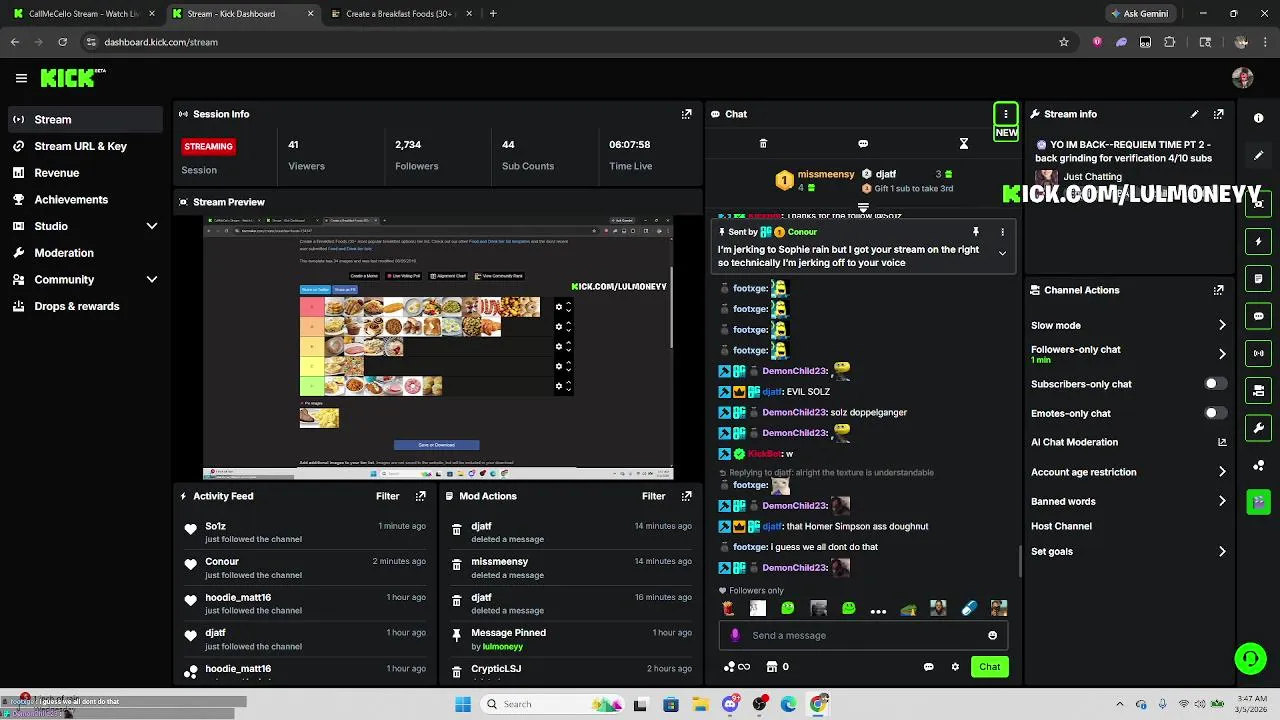1280x720 pixels.
Task: Open Chat panel three-dot options menu
Action: point(1005,114)
